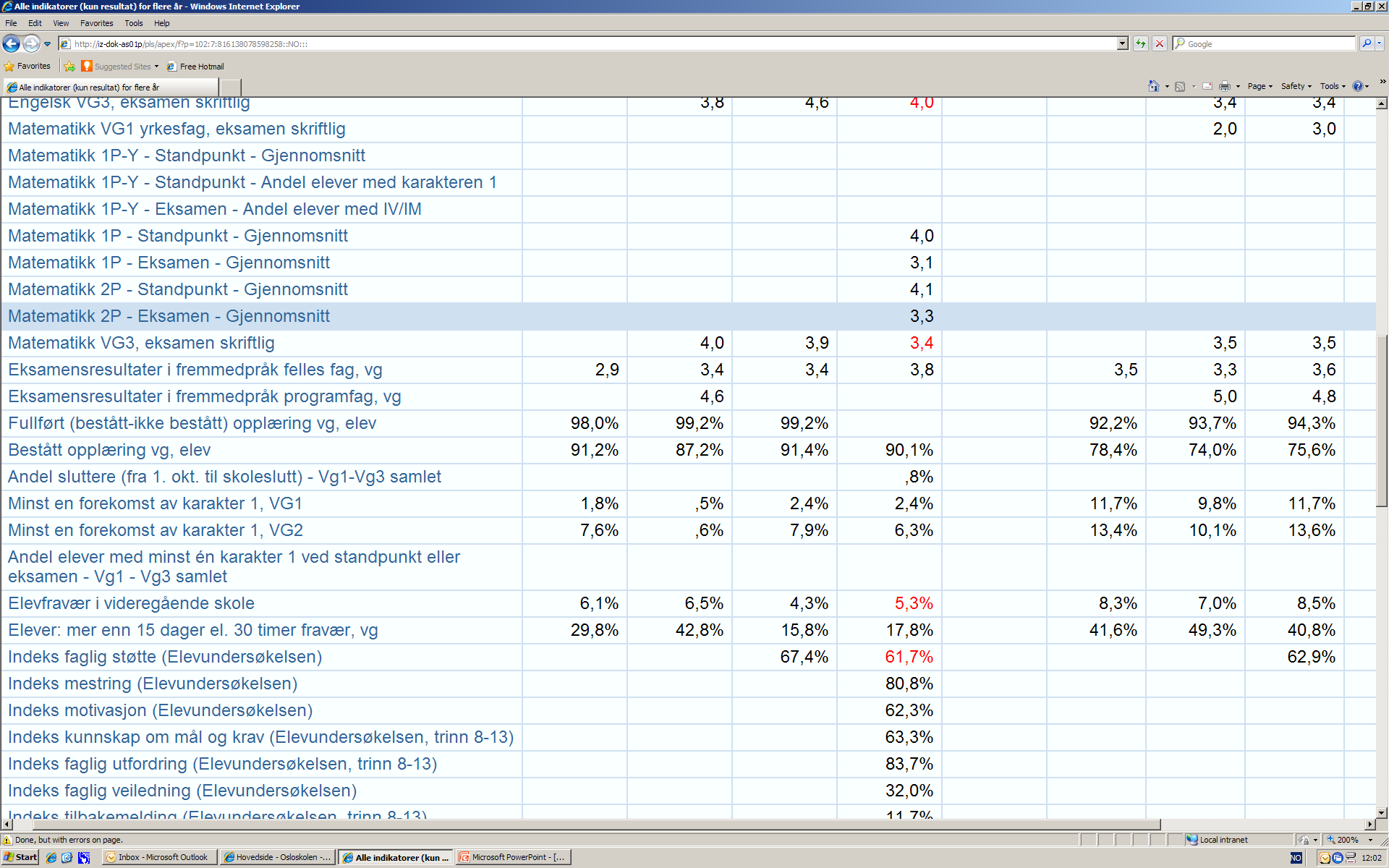Click the warning icon in status bar

coord(7,840)
